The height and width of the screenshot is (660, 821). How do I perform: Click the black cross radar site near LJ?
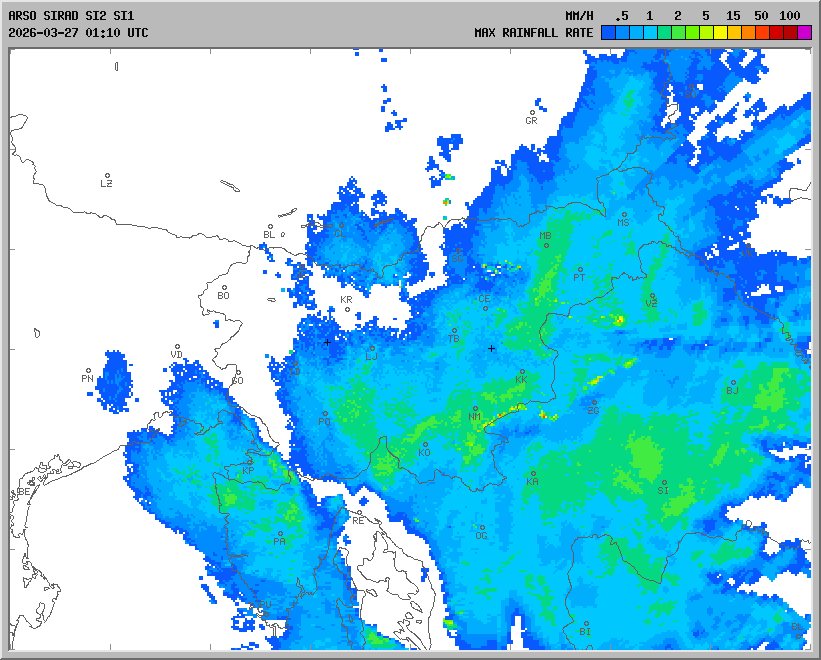click(x=326, y=342)
